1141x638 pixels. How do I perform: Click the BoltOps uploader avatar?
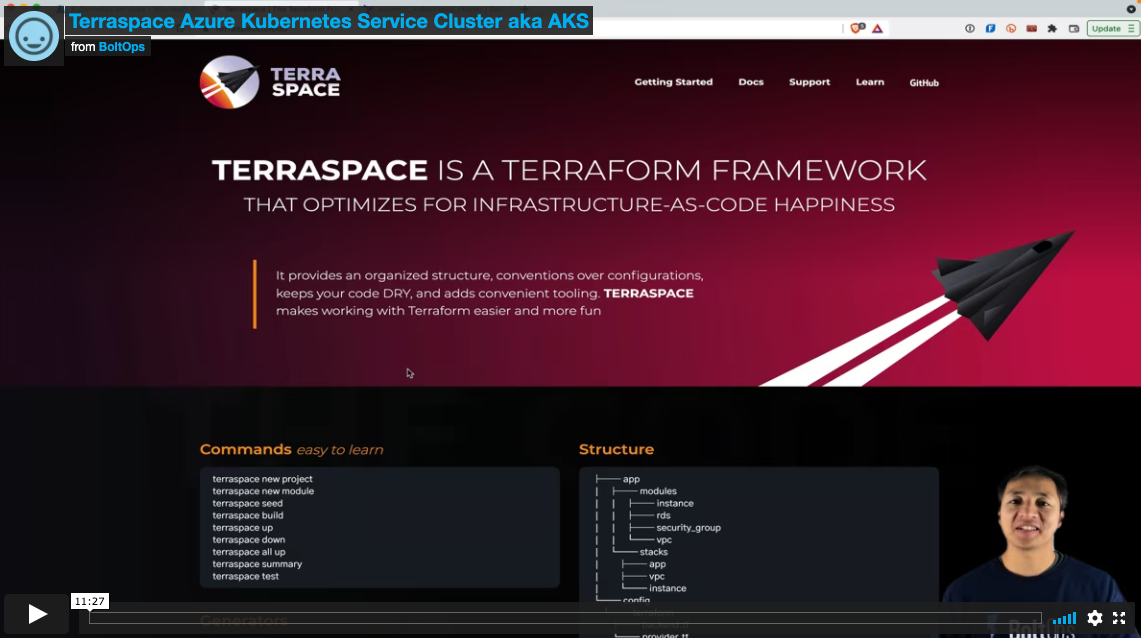[33, 35]
